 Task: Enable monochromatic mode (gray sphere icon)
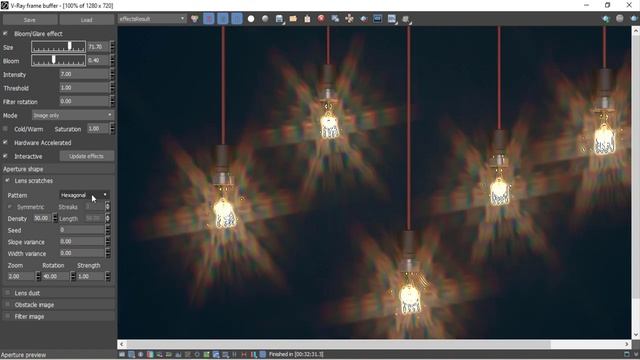[265, 19]
